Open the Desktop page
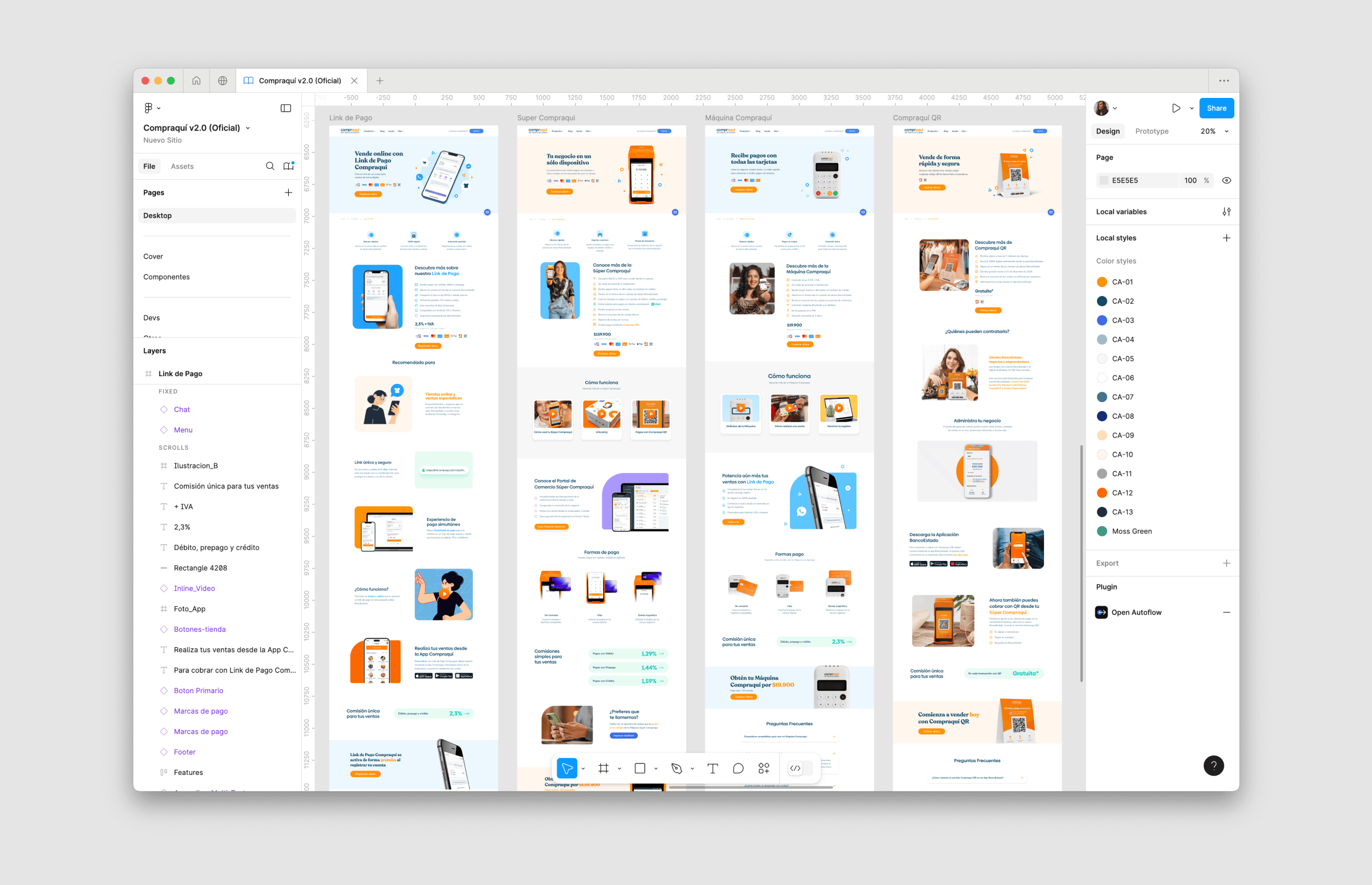Viewport: 1372px width, 885px height. (217, 216)
